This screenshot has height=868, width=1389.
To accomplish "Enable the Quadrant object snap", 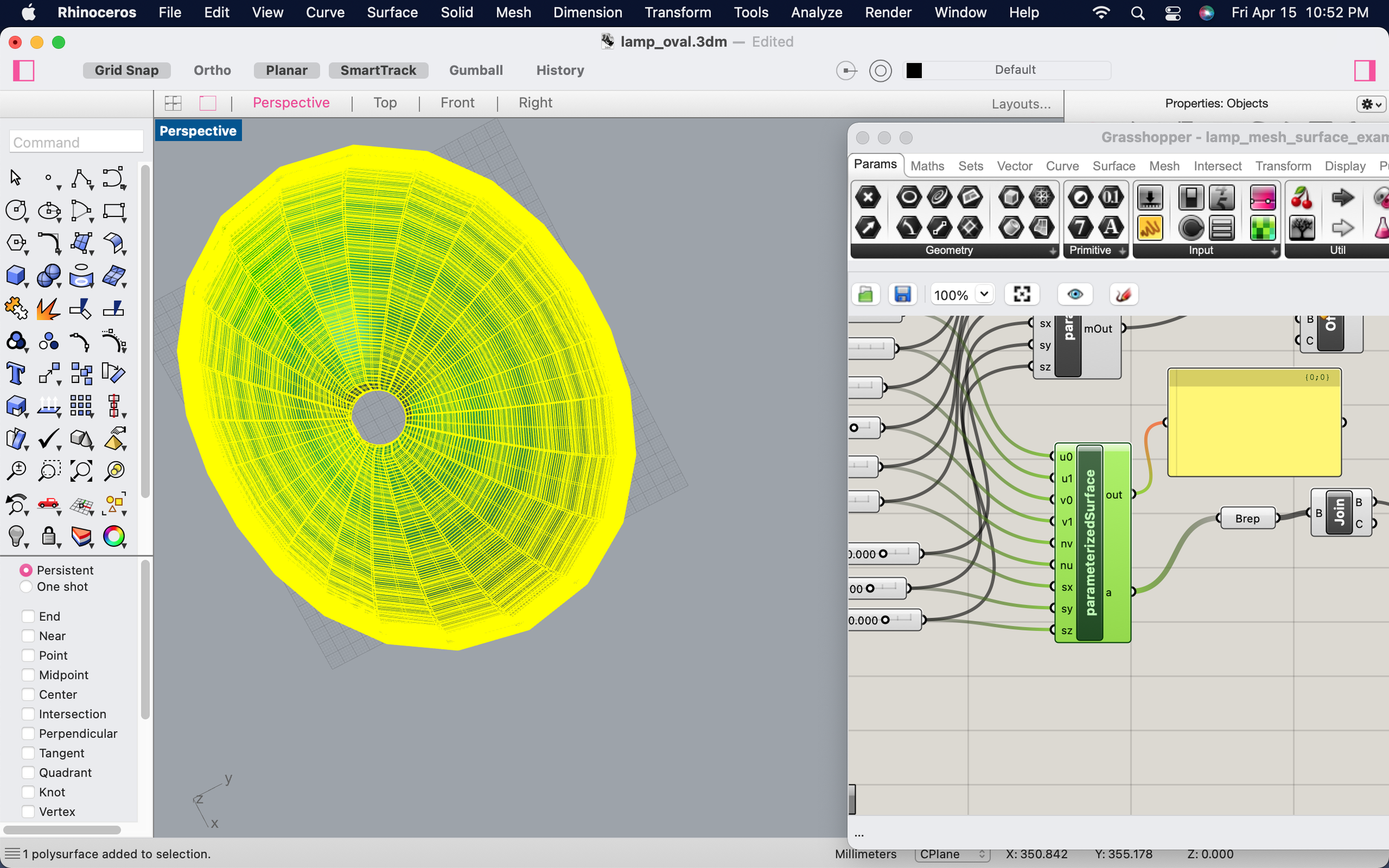I will click(28, 773).
